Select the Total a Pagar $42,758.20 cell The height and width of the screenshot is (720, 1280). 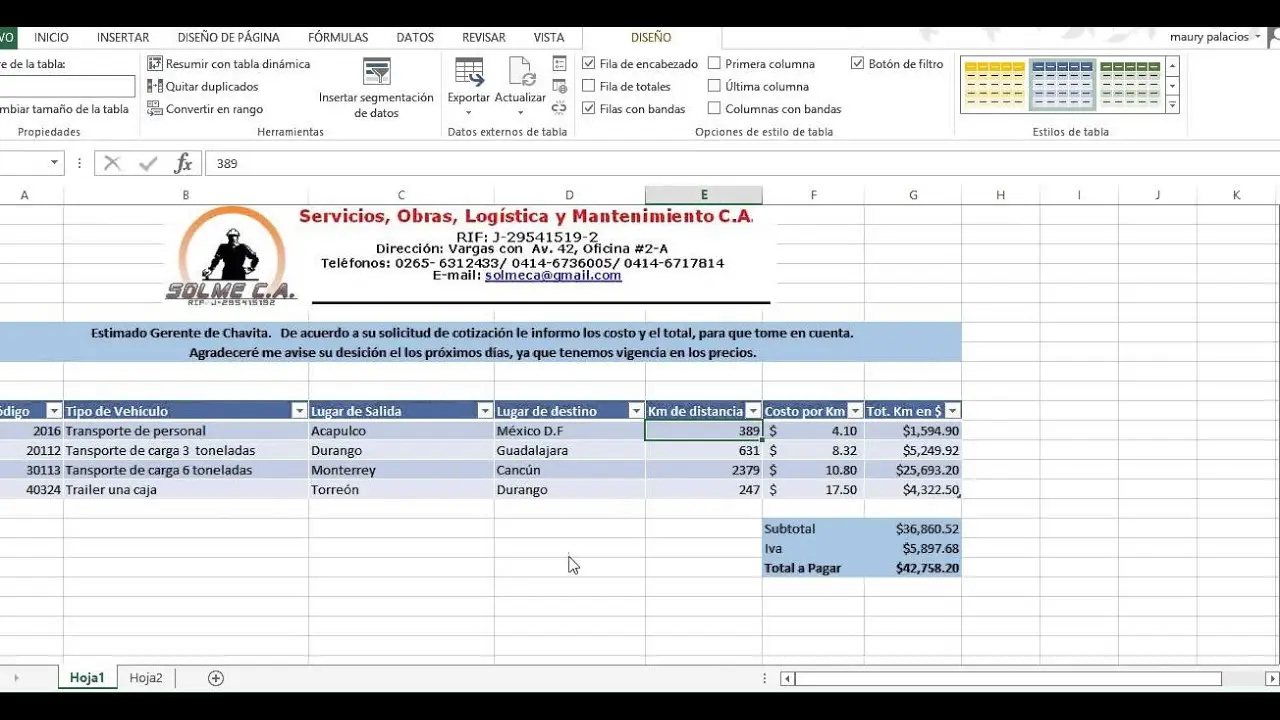click(913, 568)
